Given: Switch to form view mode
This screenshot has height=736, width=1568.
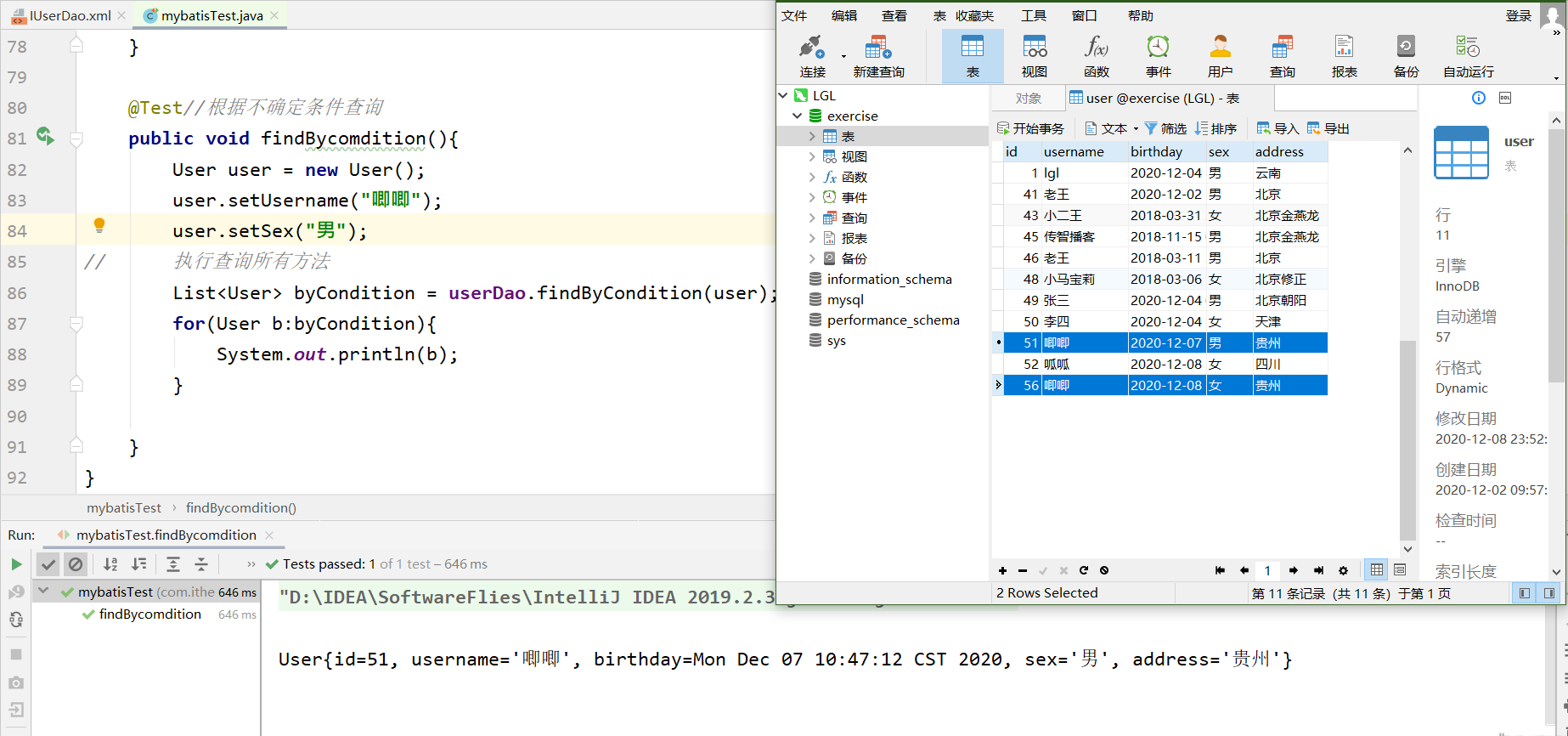Looking at the screenshot, I should 1400,569.
